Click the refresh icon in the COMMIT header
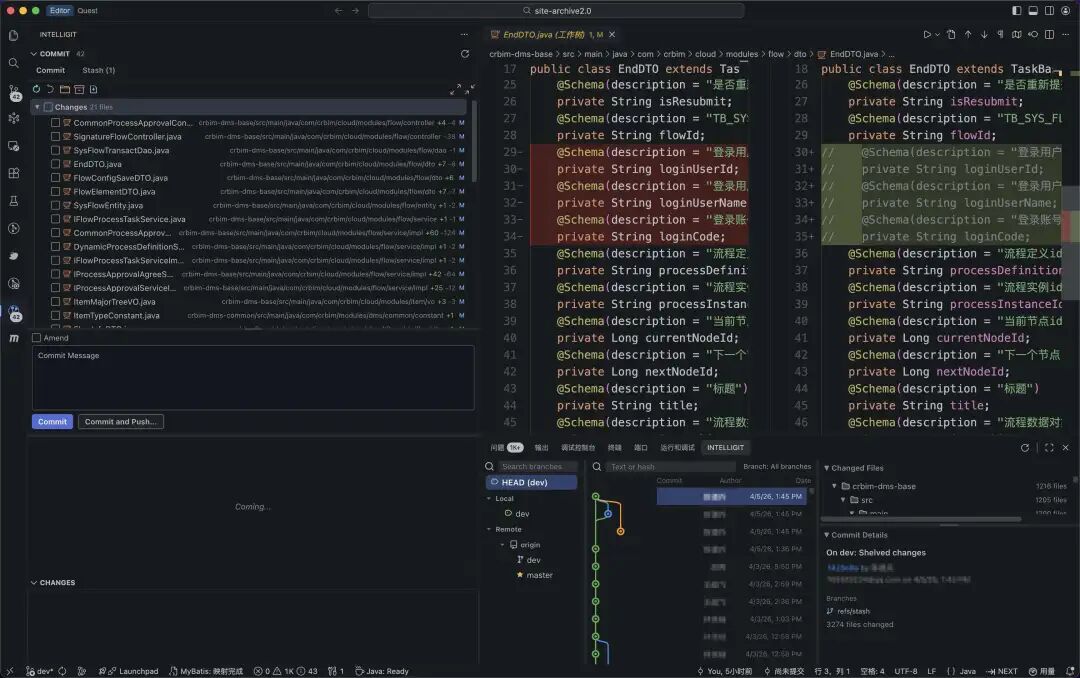1080x678 pixels. 464,54
